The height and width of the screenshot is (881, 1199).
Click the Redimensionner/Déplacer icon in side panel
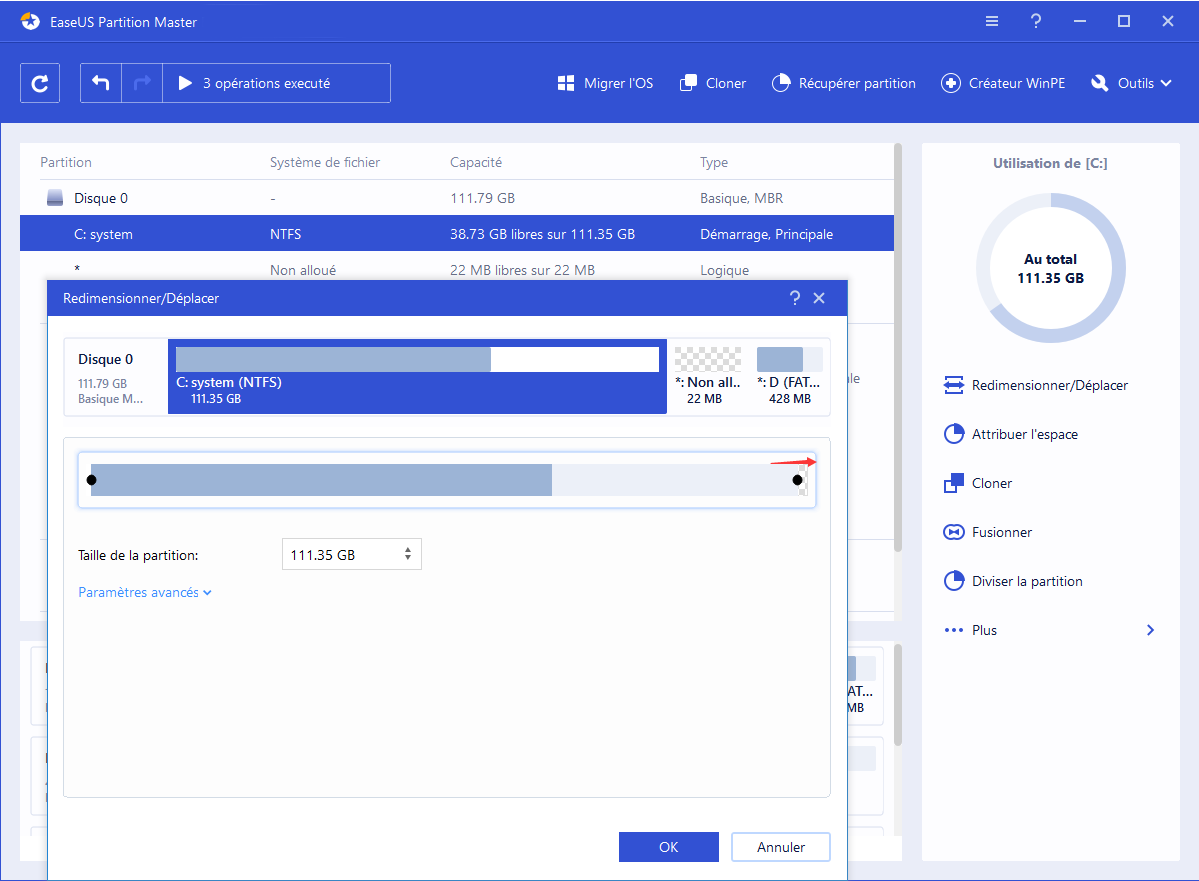pyautogui.click(x=954, y=385)
